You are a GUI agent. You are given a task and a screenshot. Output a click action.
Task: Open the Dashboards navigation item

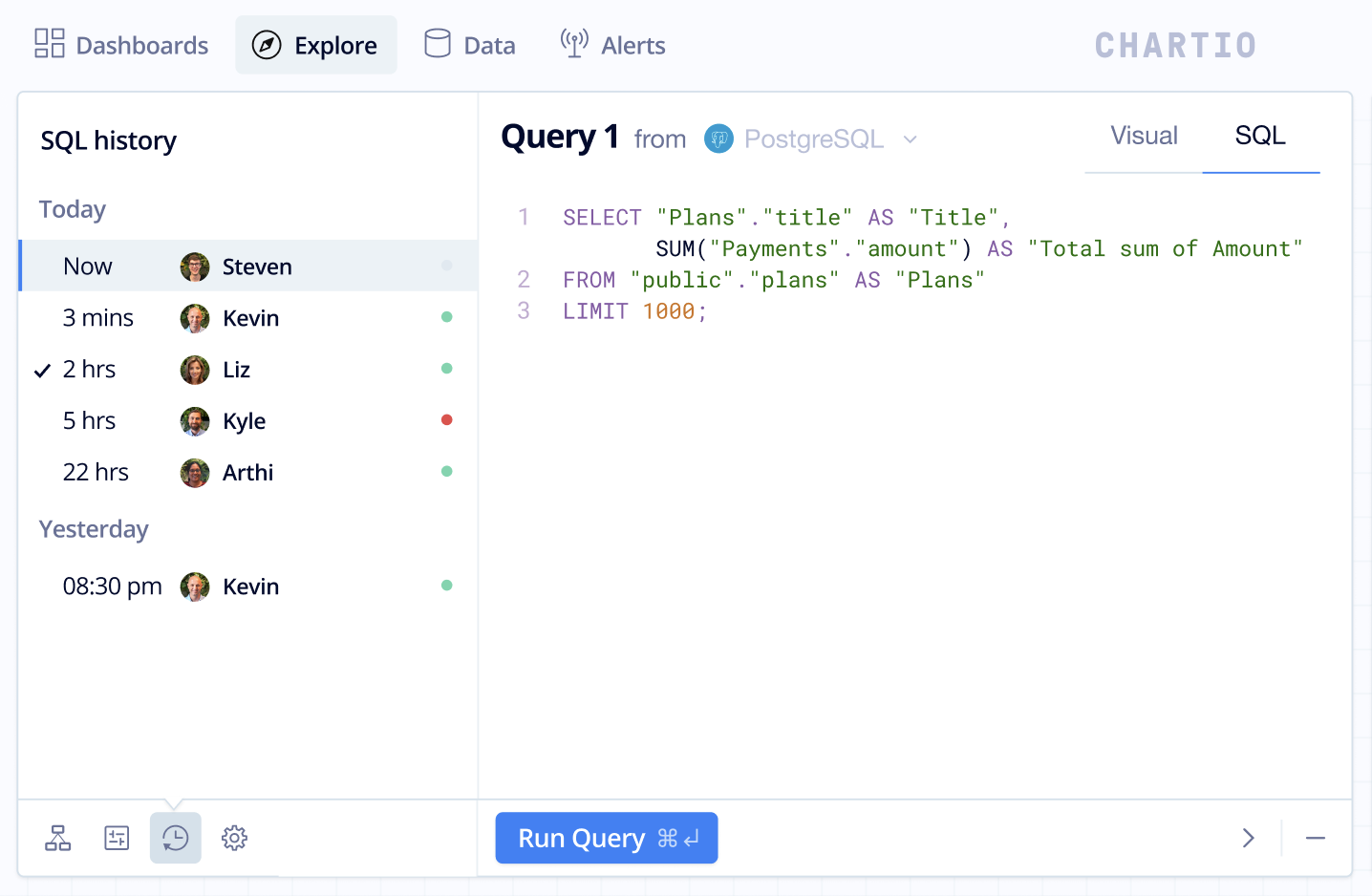121,46
